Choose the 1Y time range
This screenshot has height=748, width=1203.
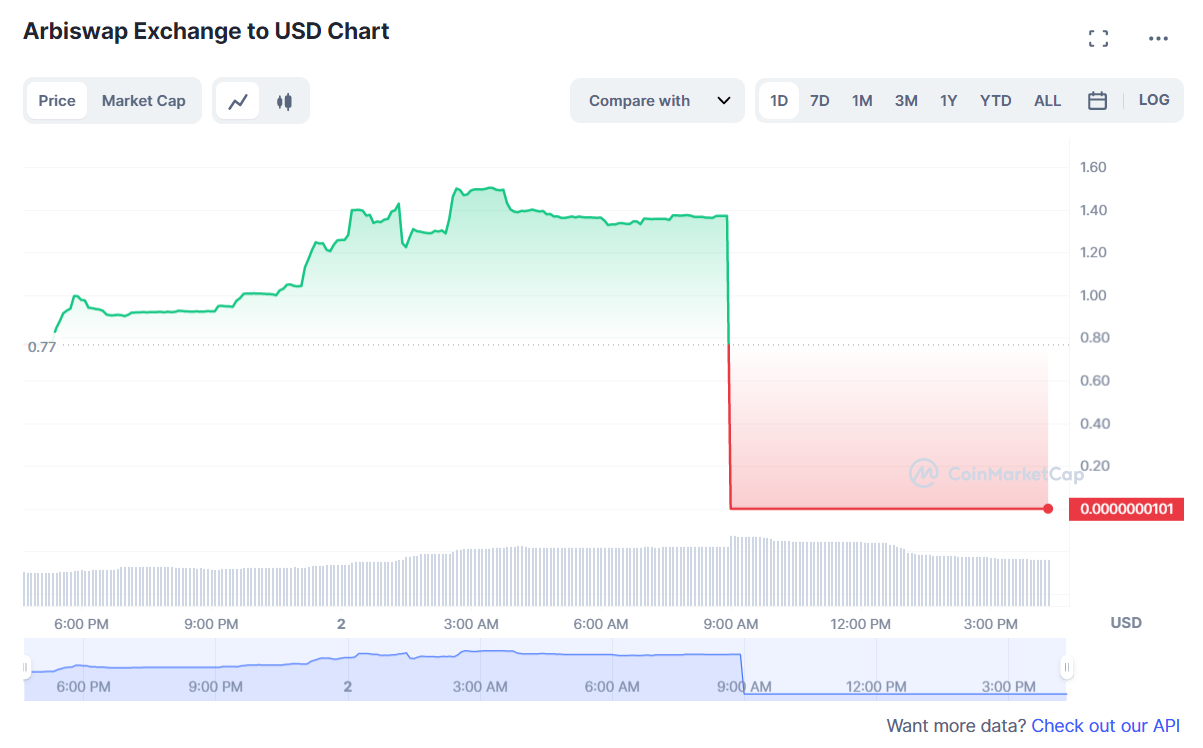pyautogui.click(x=949, y=101)
